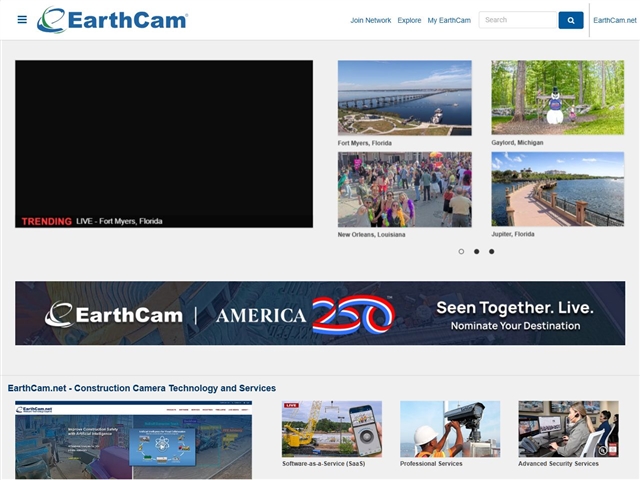Select the first carousel page dot
The height and width of the screenshot is (480, 640).
461,251
